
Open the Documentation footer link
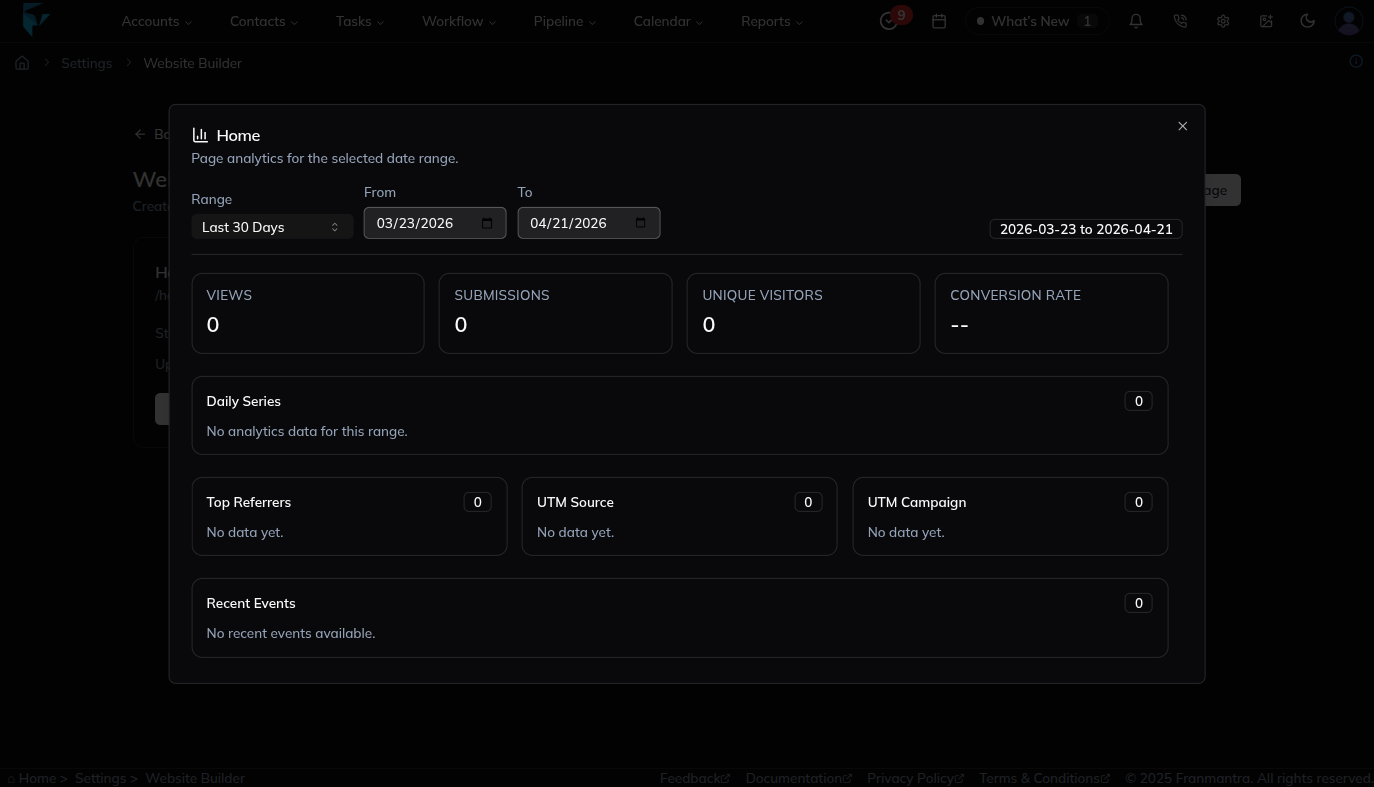tap(799, 778)
